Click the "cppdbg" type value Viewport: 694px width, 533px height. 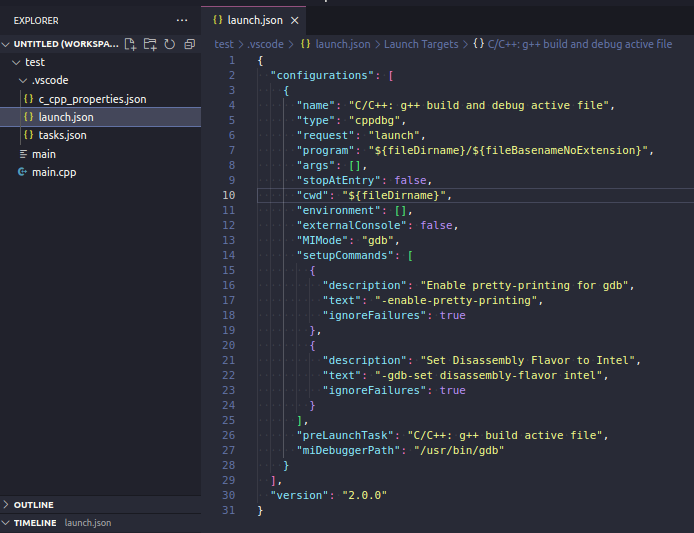[374, 120]
